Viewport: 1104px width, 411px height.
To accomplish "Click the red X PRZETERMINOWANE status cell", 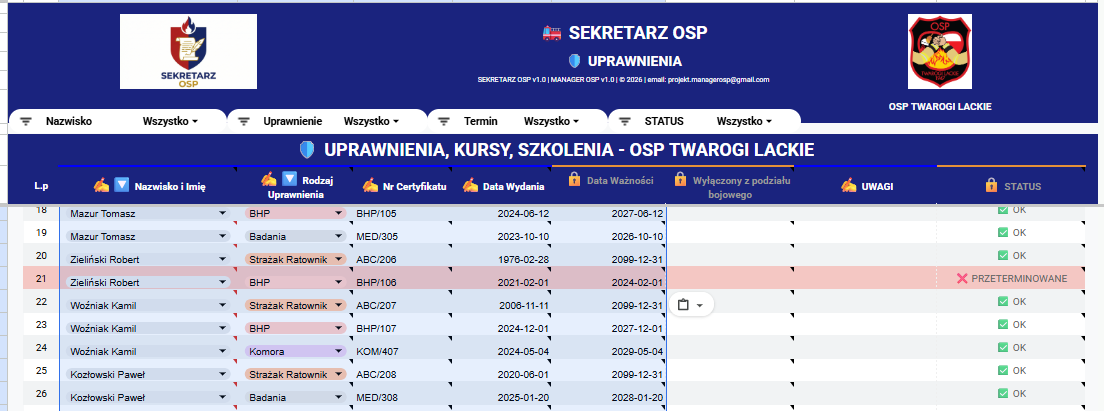I will (1011, 279).
